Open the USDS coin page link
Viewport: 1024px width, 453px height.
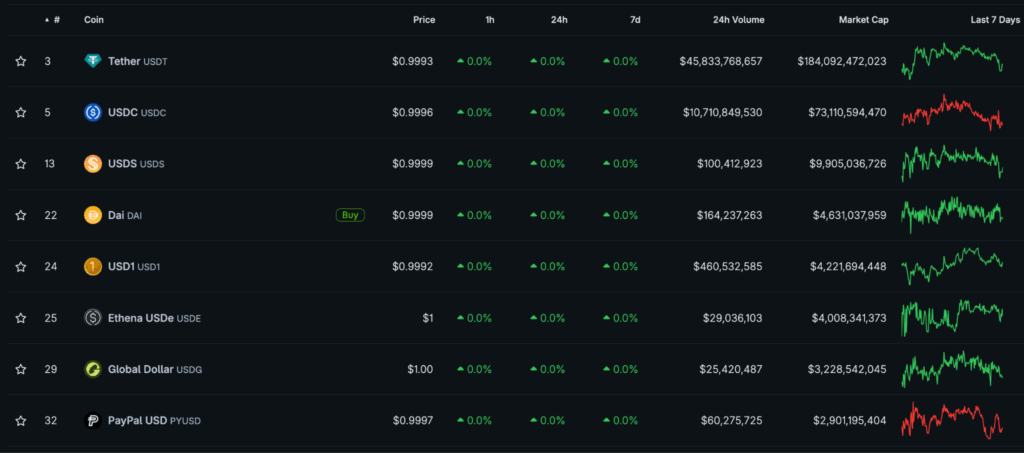point(136,164)
